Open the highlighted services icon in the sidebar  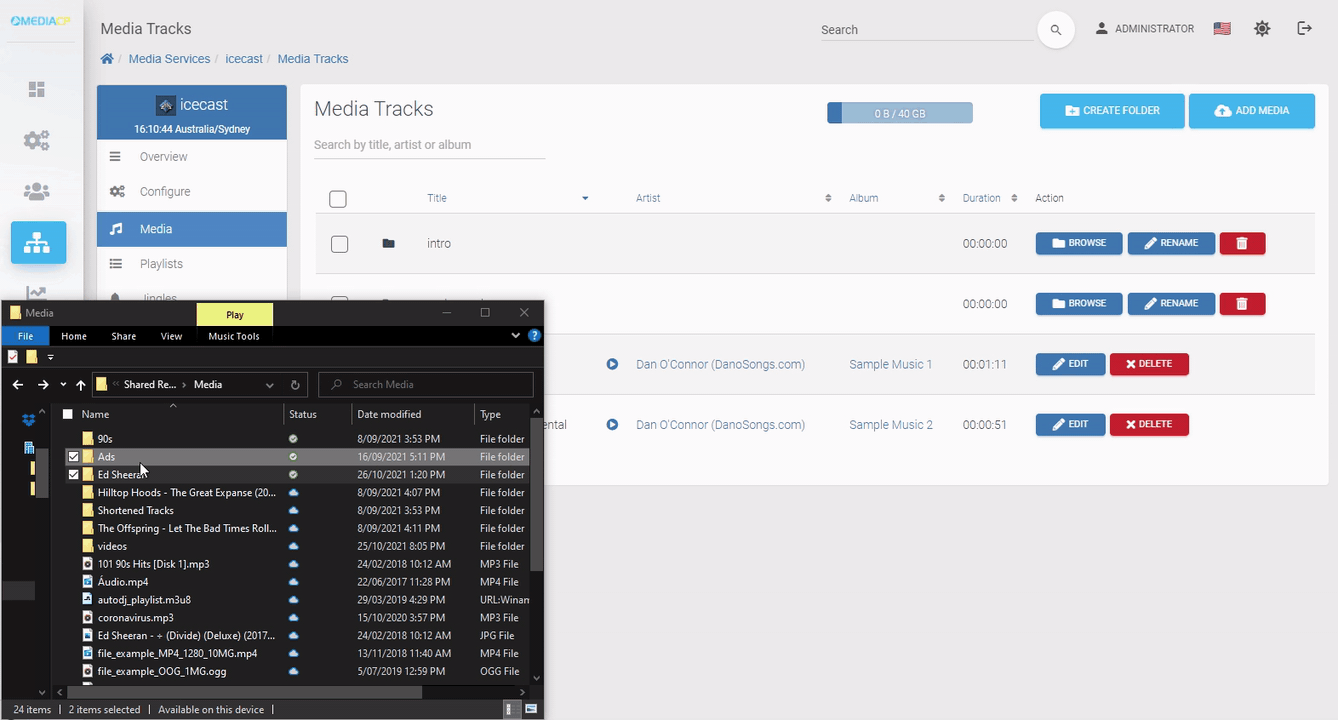coord(38,242)
